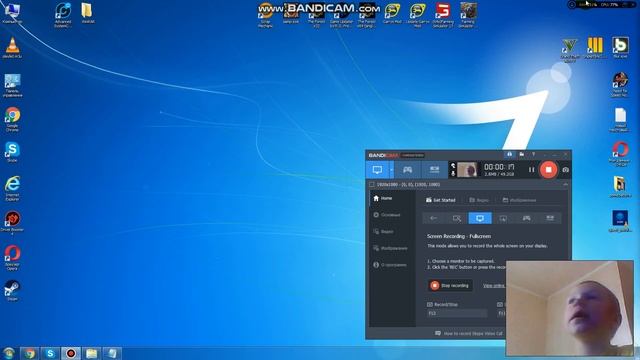Click webcam preview thumbnail in Bandicam toolbar
The height and width of the screenshot is (360, 640).
point(467,170)
